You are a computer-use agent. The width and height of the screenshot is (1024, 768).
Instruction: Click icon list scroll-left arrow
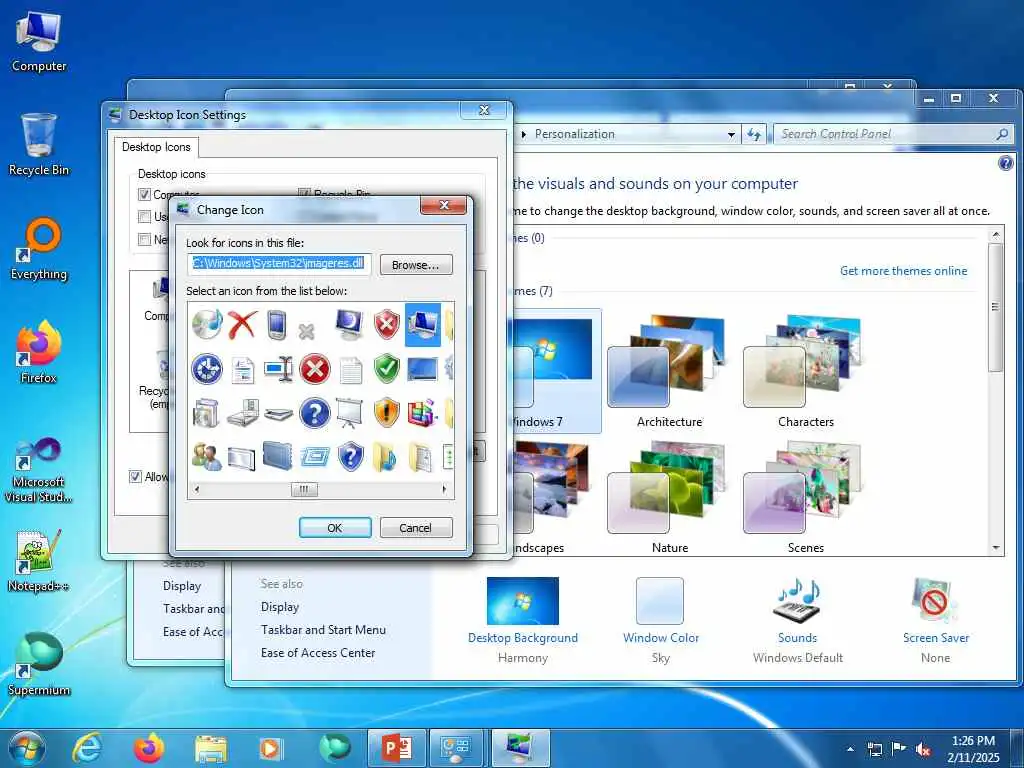click(197, 489)
